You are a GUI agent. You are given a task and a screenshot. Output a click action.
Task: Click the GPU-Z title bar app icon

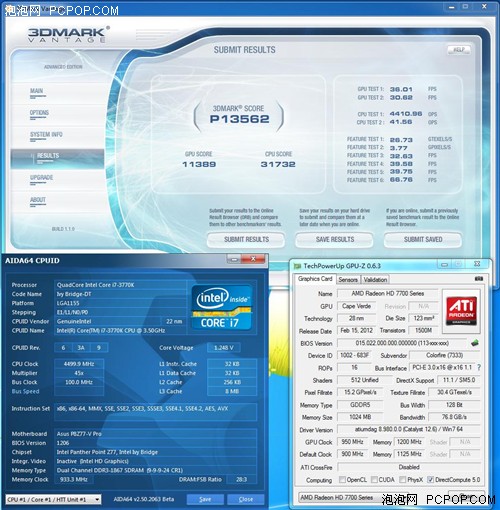[x=297, y=266]
